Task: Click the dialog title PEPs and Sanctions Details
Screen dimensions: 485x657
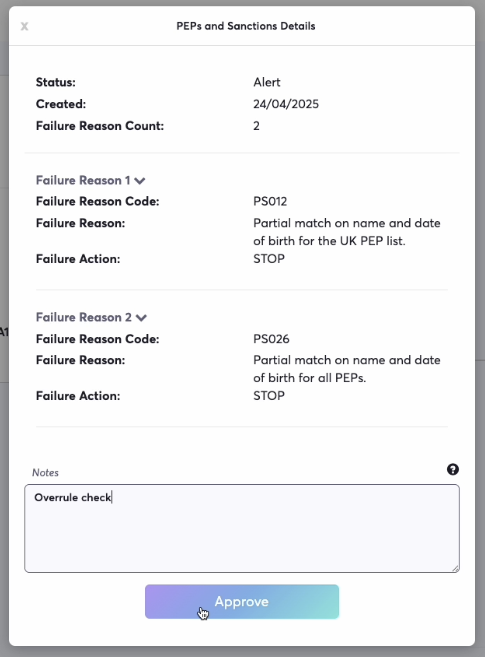Action: pos(246,26)
